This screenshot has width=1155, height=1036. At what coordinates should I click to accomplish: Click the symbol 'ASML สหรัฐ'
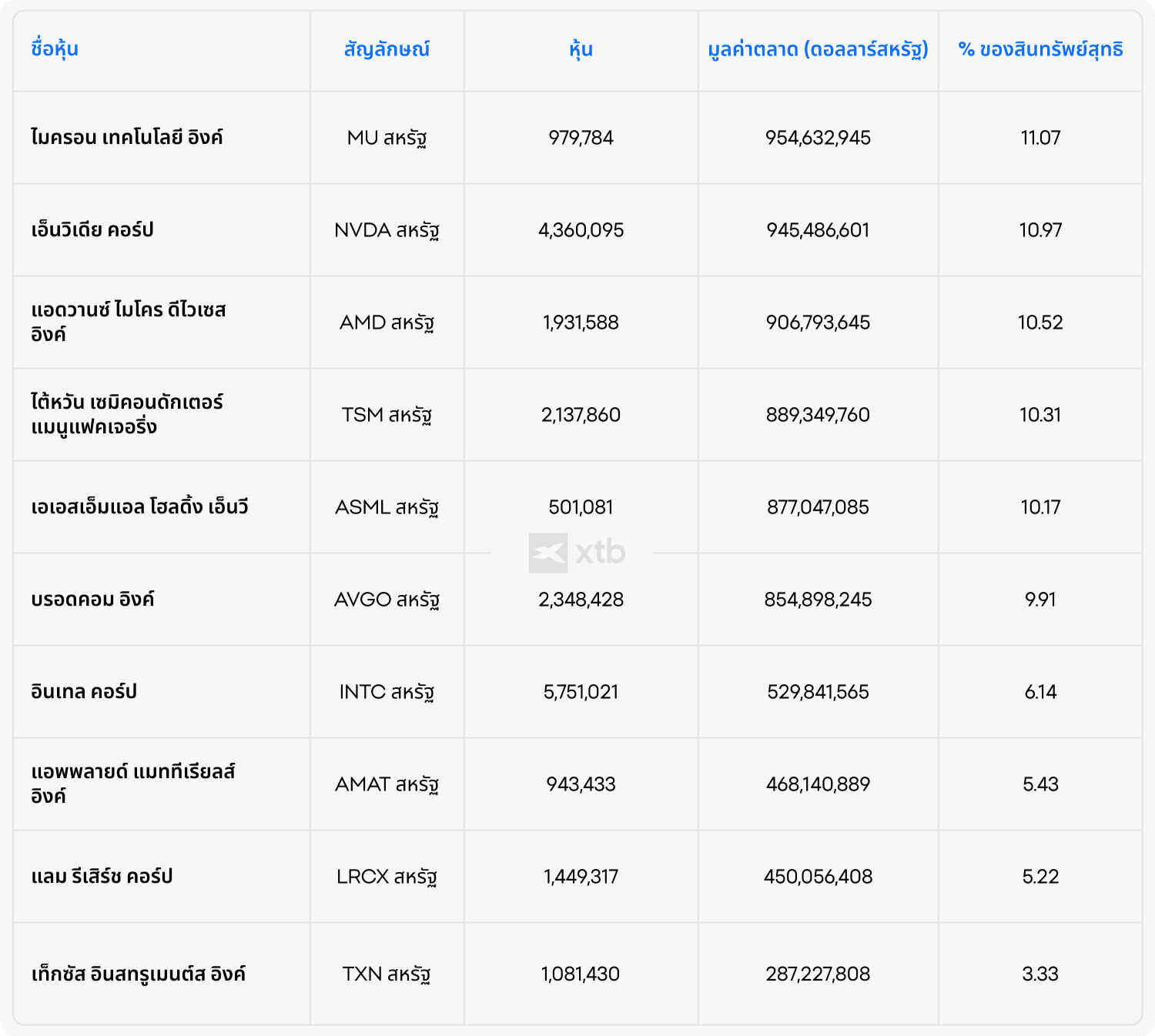pyautogui.click(x=387, y=507)
